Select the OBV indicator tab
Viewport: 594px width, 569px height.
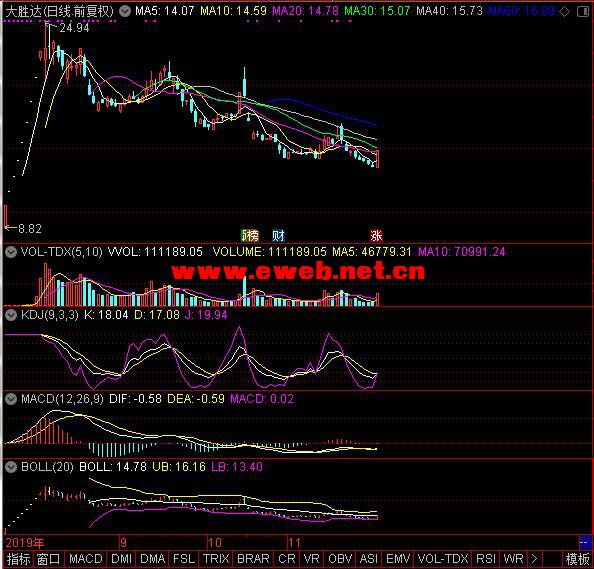pos(340,559)
